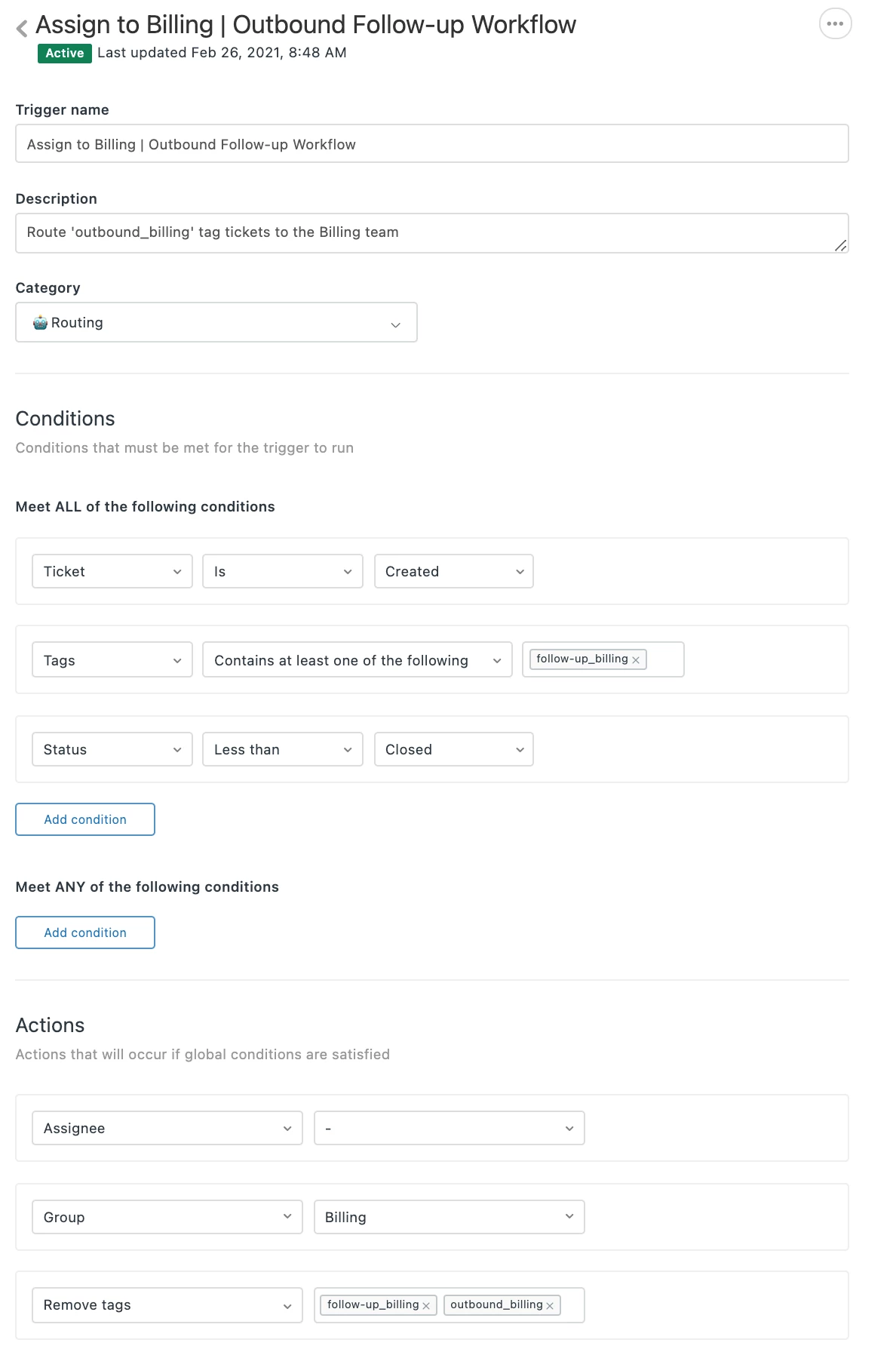Open the Assignee value dropdown showing a dash

[449, 1129]
